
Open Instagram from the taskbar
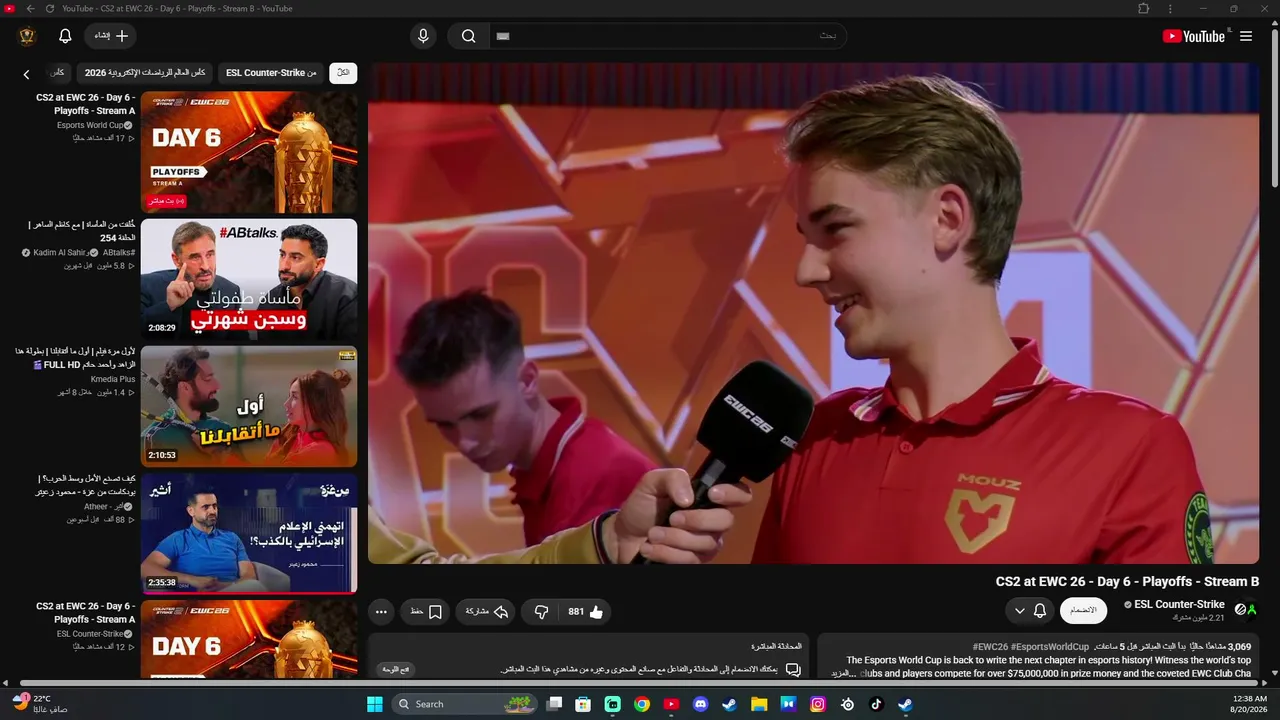pyautogui.click(x=818, y=704)
